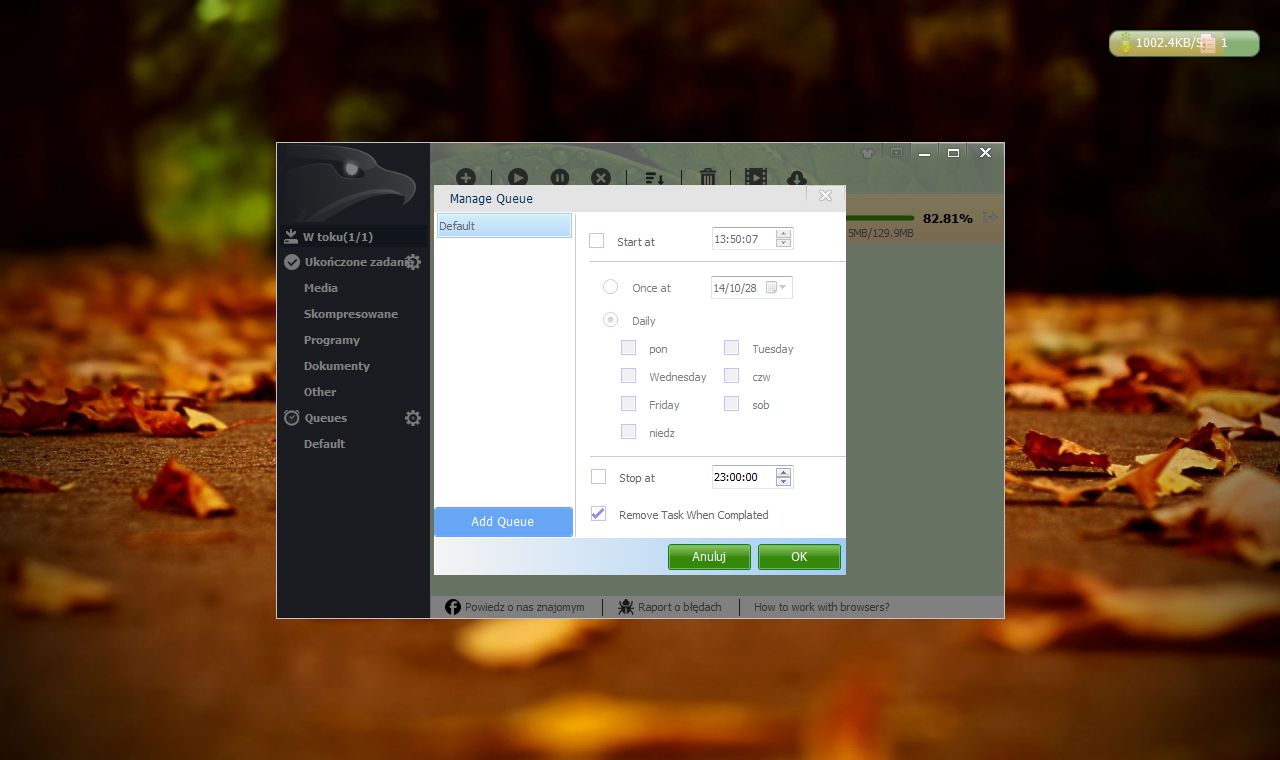Open the Dokumenty category in sidebar
The image size is (1280, 760).
point(337,366)
